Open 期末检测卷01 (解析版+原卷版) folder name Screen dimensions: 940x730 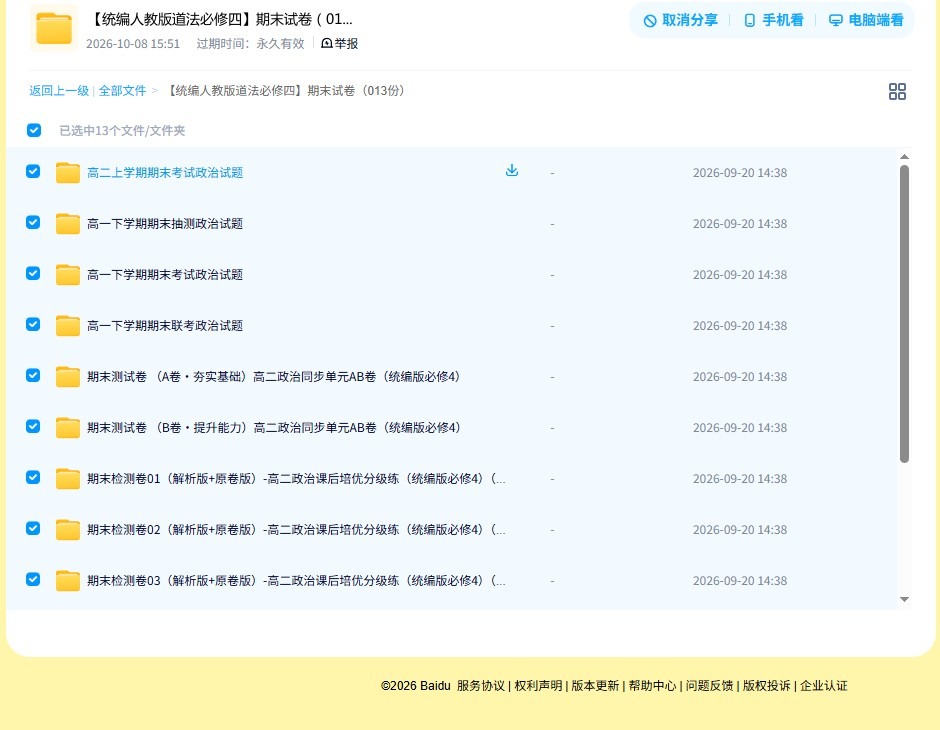click(x=296, y=478)
